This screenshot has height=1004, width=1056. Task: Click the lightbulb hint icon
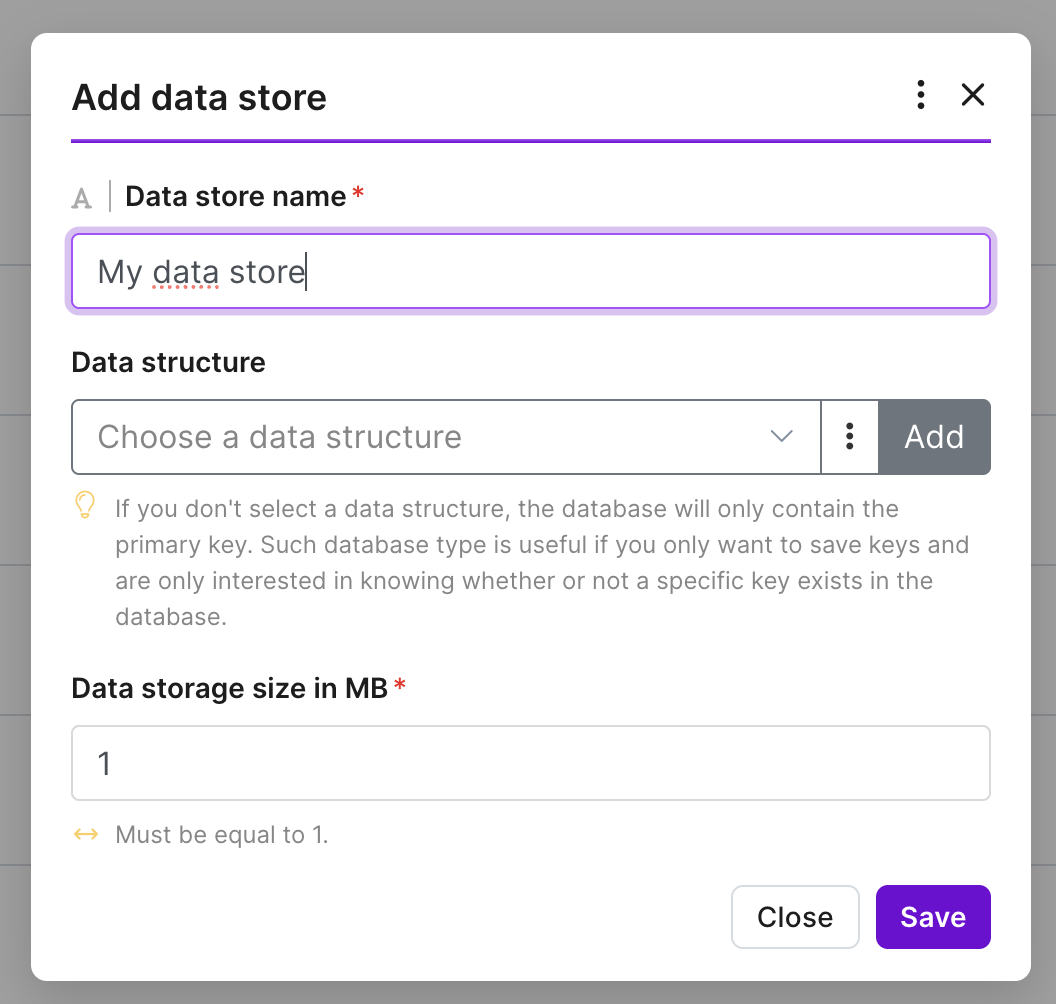pos(85,504)
